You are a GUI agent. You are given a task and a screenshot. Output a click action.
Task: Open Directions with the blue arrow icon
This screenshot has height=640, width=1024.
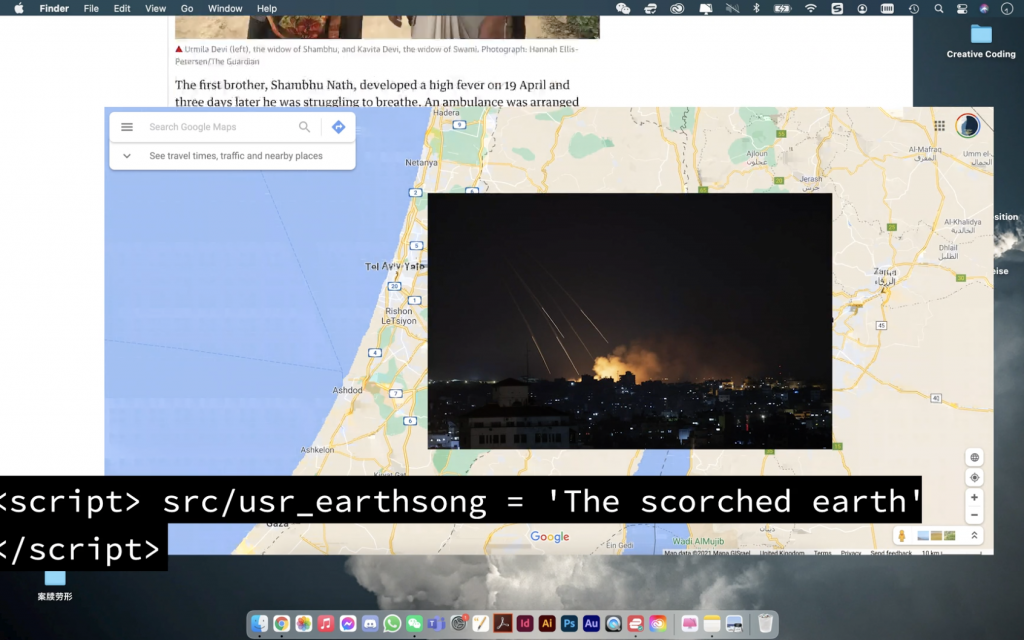click(x=338, y=127)
